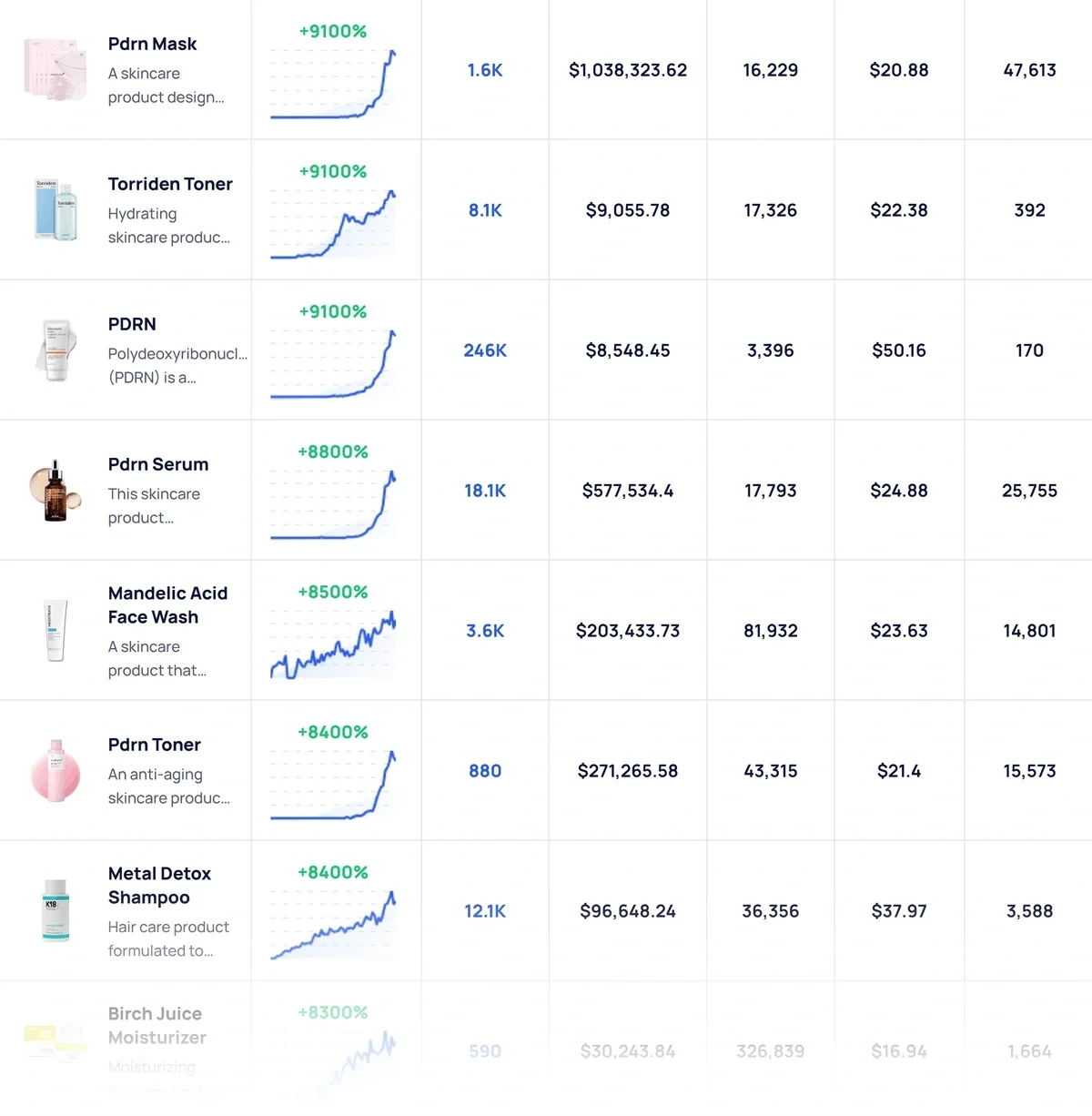Click the Mandelic Acid Face Wash image

(56, 630)
